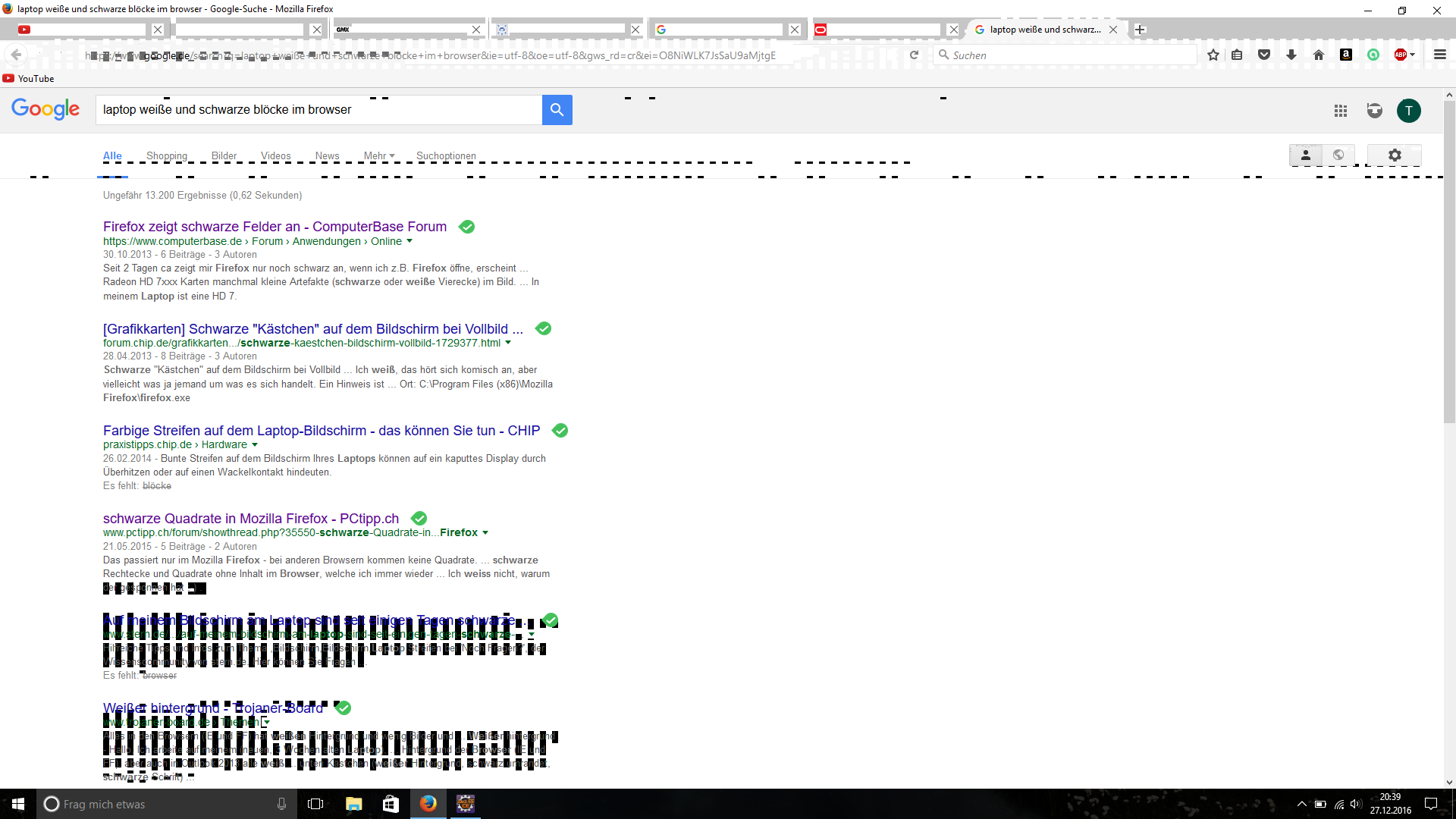Open the Google search settings gear

point(1395,155)
